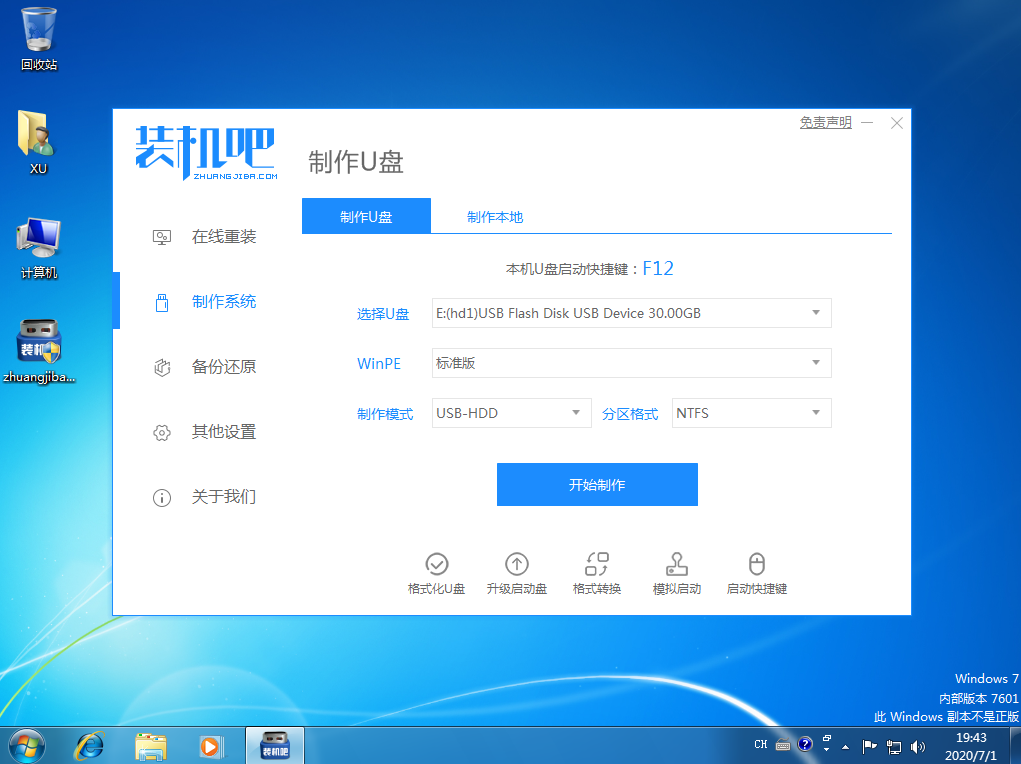
Task: Click the Internet Explorer taskbar icon
Action: (90, 744)
